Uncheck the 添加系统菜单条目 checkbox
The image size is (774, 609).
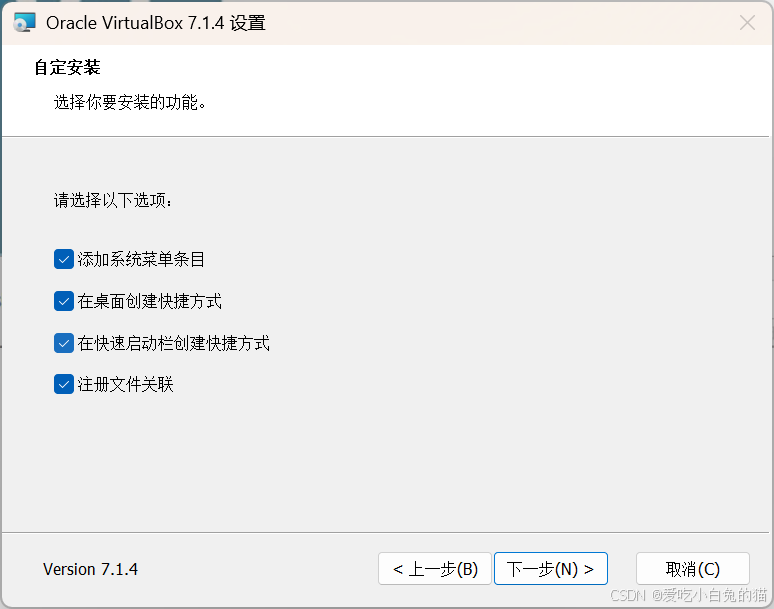64,259
